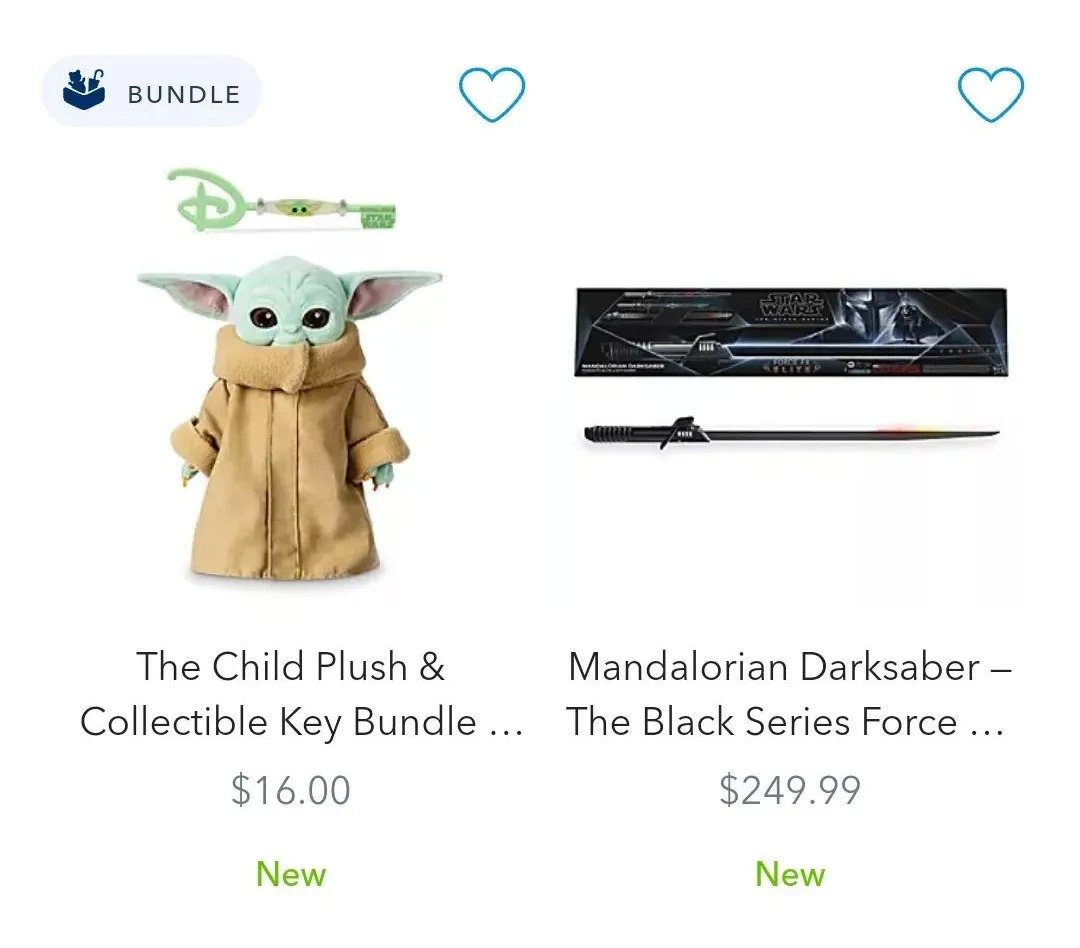Click New tag under Darksaber

coord(790,874)
